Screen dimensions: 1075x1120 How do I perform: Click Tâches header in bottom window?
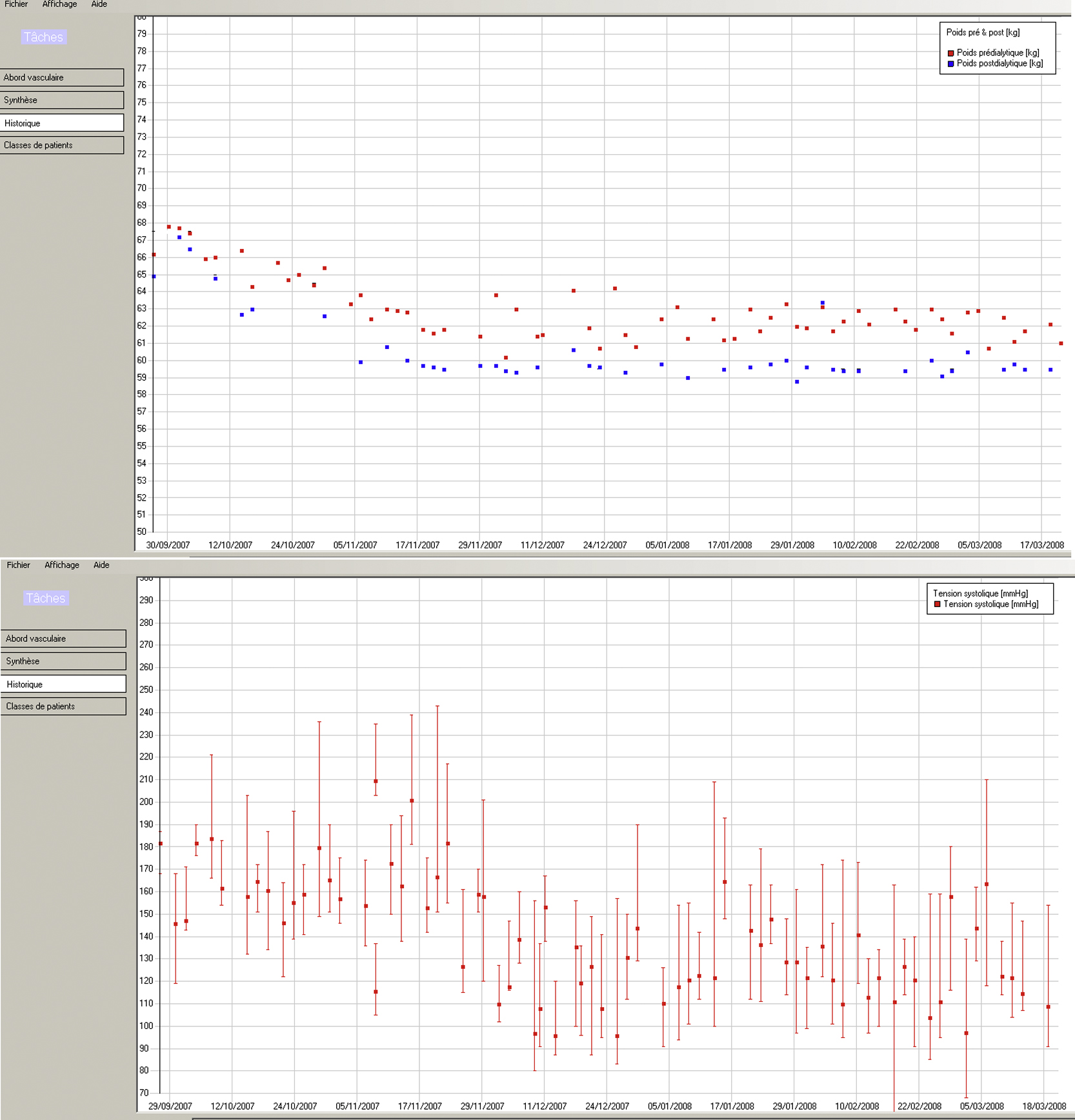coord(46,598)
